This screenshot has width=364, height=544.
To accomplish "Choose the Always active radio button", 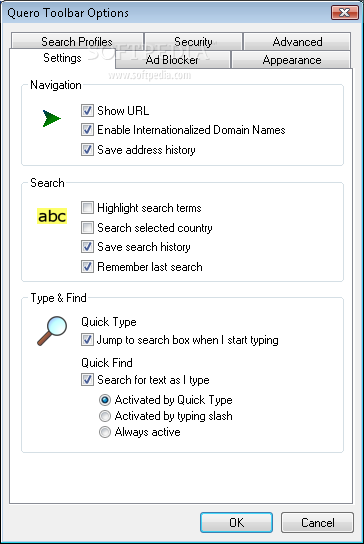I will [105, 432].
